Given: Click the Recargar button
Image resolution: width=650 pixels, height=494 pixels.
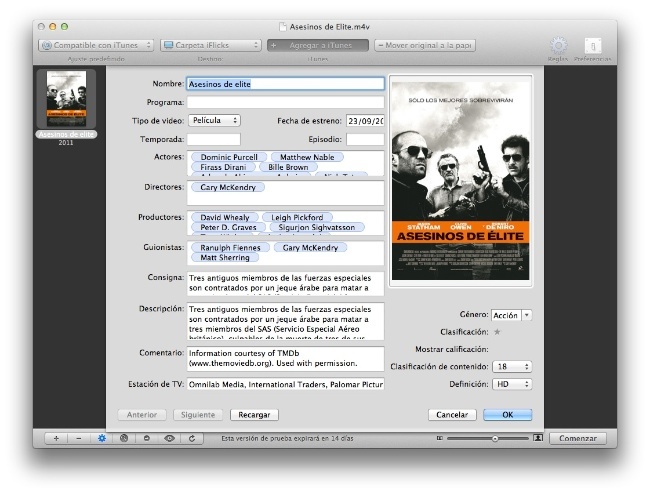Looking at the screenshot, I should click(x=254, y=415).
